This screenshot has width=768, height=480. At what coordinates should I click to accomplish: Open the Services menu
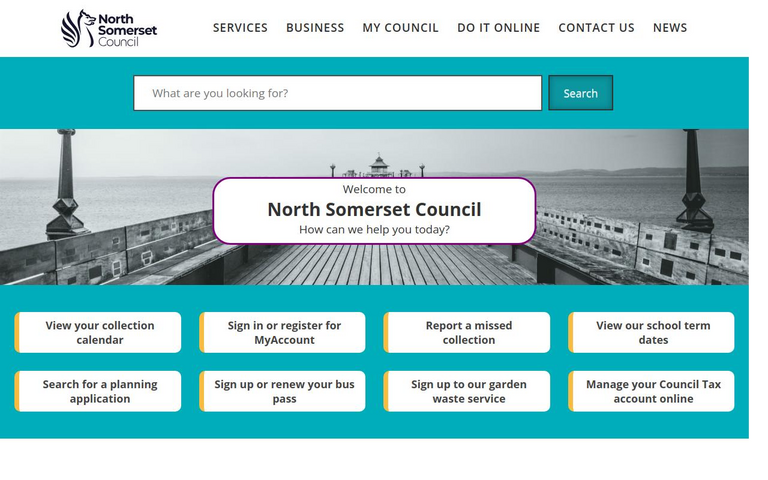coord(240,28)
